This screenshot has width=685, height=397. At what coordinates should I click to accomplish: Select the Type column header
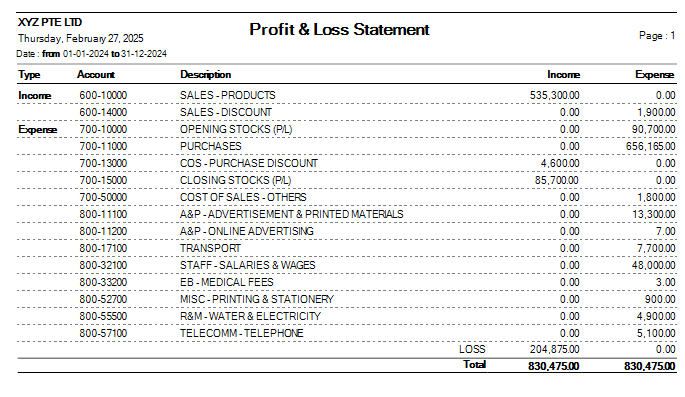point(29,75)
